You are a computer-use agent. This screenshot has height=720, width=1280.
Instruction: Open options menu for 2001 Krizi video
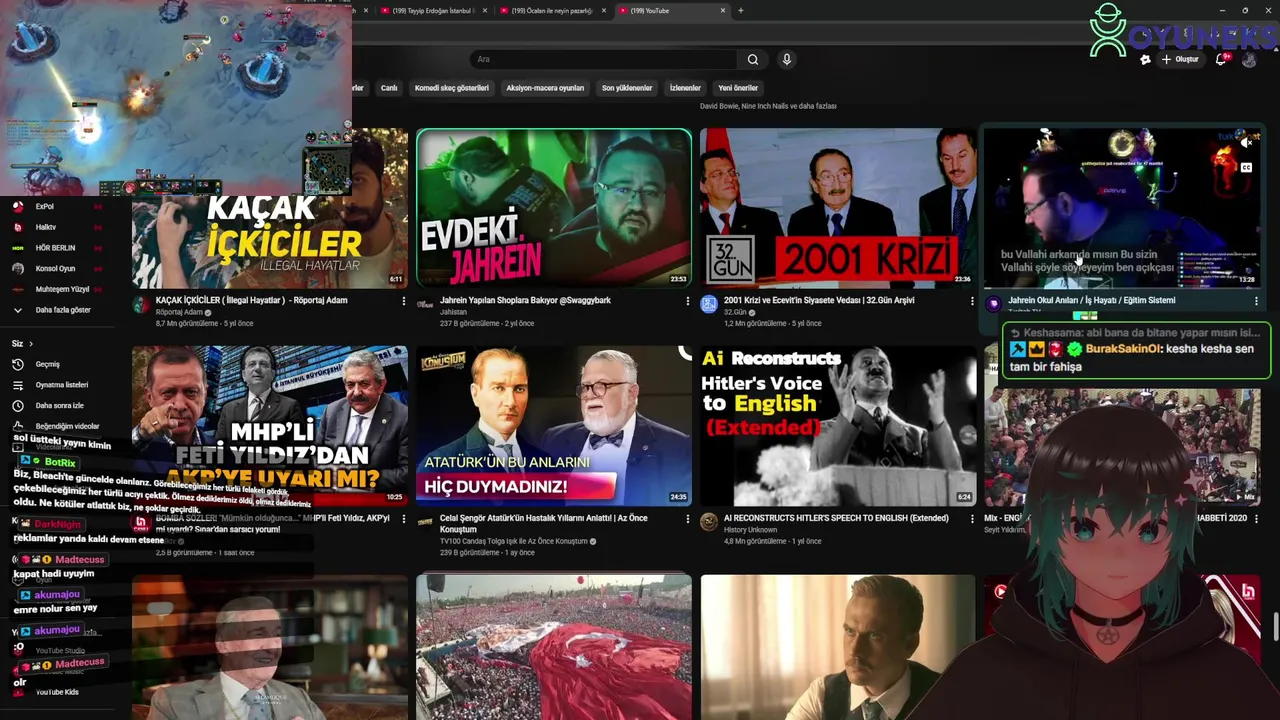coord(972,301)
